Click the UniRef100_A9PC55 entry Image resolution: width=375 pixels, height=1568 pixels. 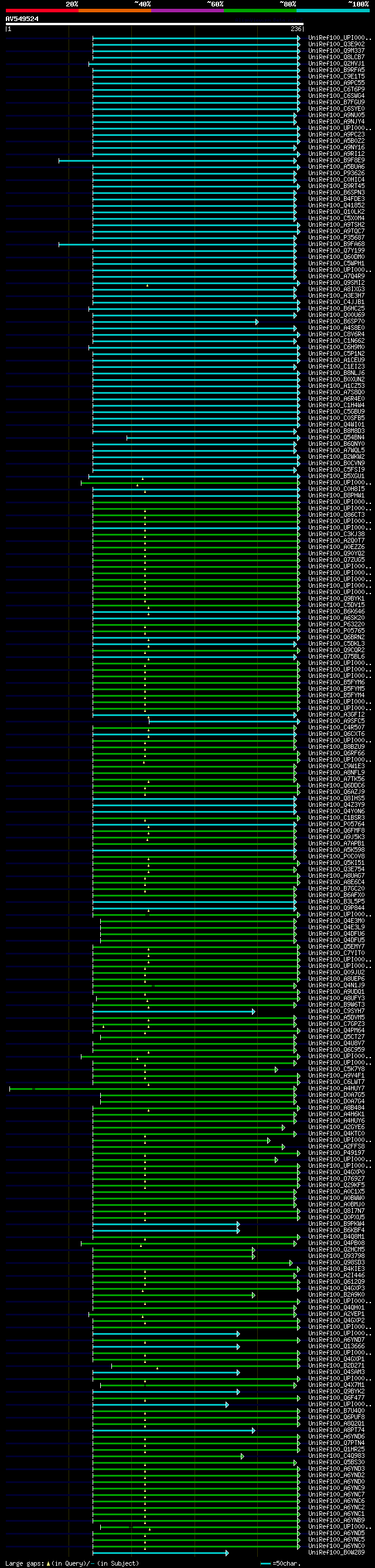click(337, 83)
